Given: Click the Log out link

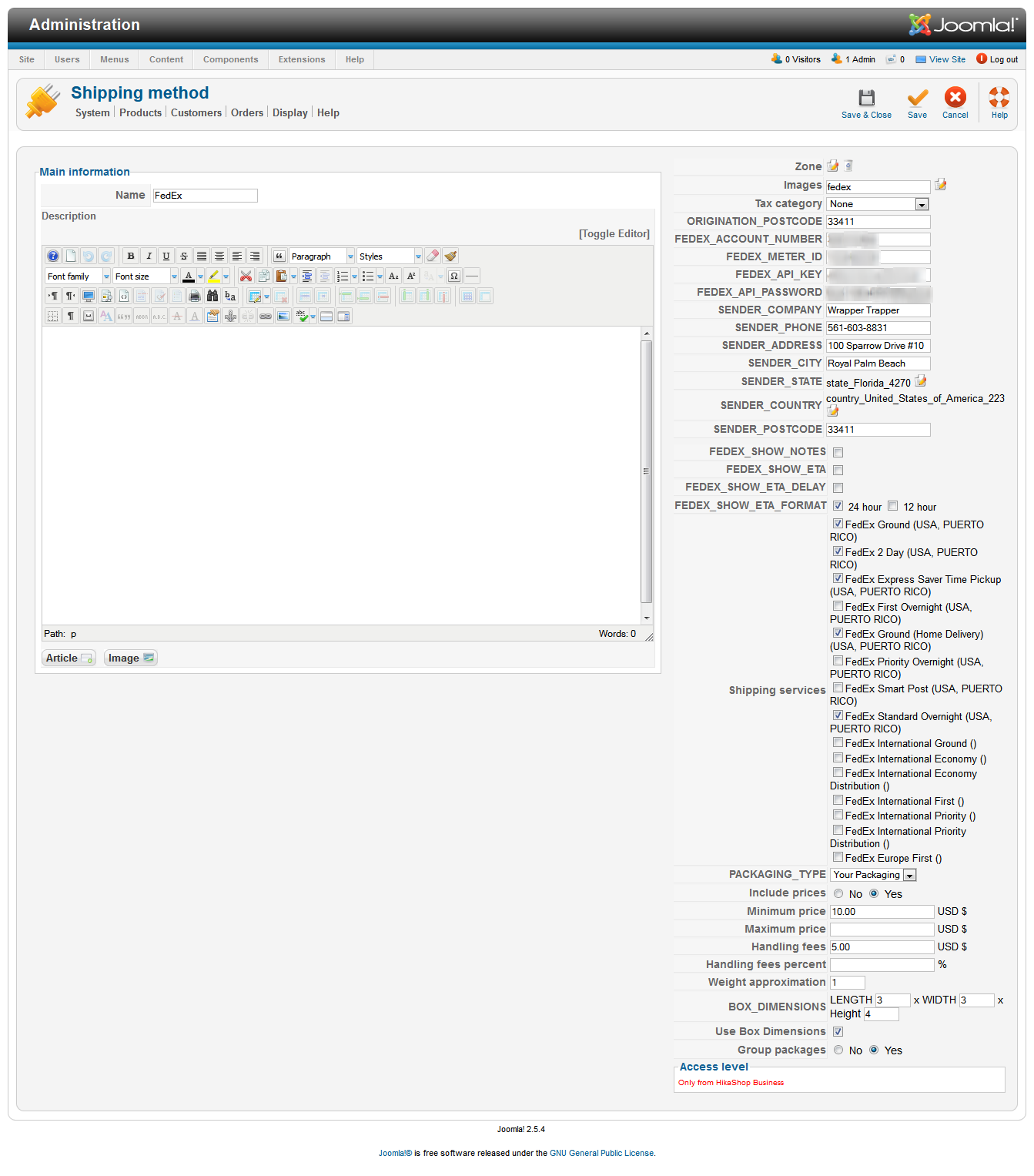Looking at the screenshot, I should point(1004,59).
